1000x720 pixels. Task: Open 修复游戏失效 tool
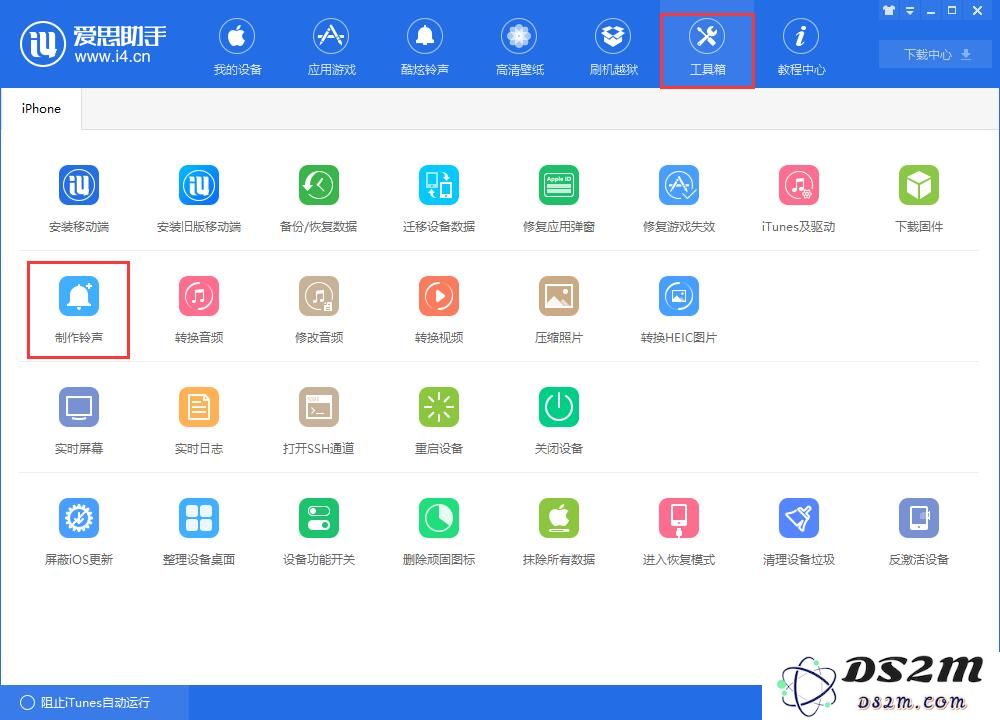point(679,198)
